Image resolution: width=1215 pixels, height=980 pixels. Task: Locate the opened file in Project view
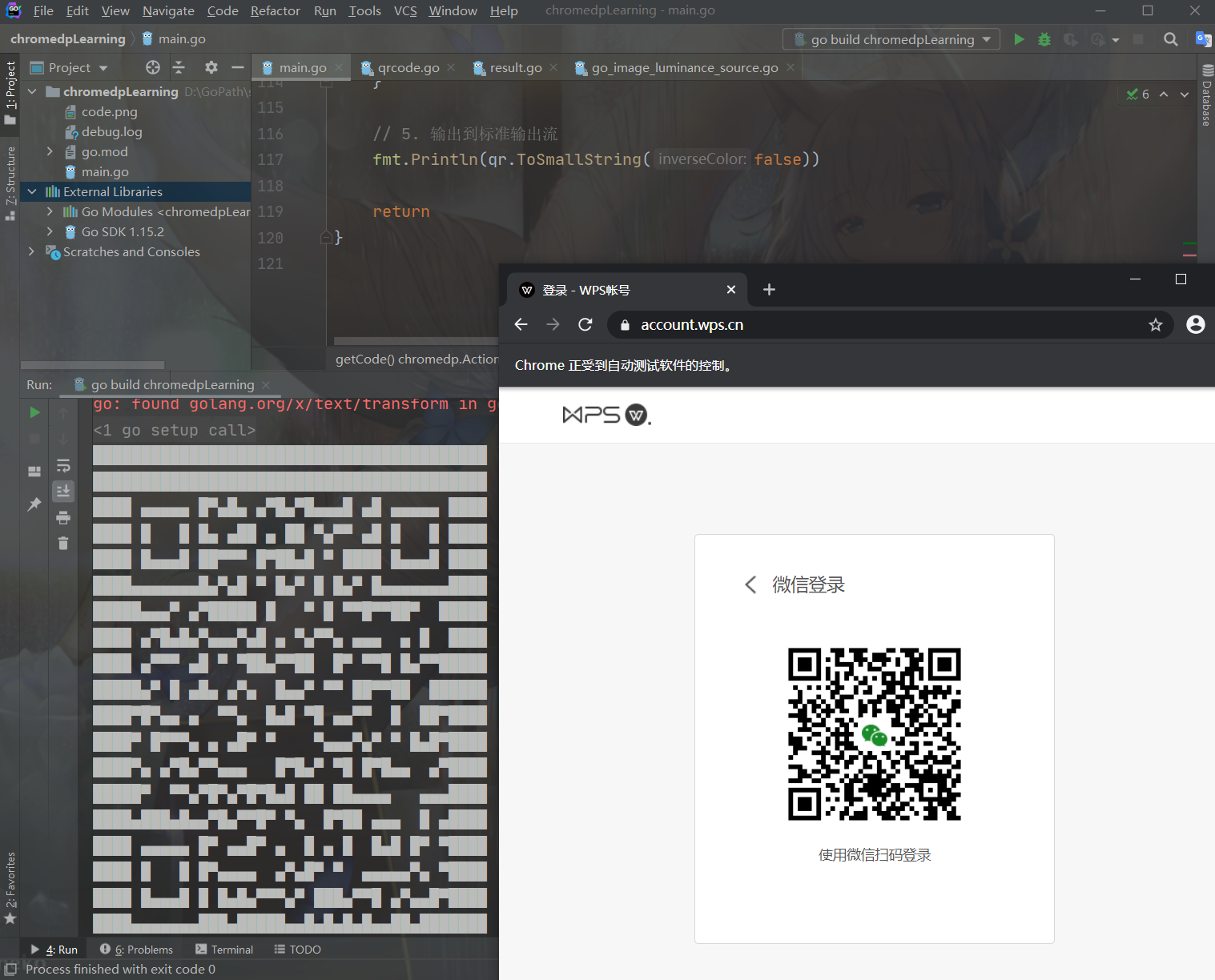coord(152,67)
